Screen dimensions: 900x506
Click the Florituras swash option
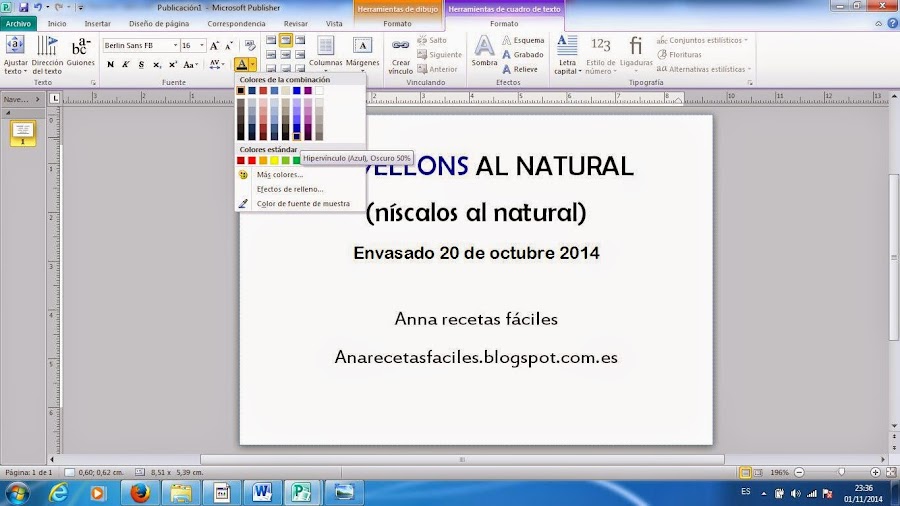point(679,55)
